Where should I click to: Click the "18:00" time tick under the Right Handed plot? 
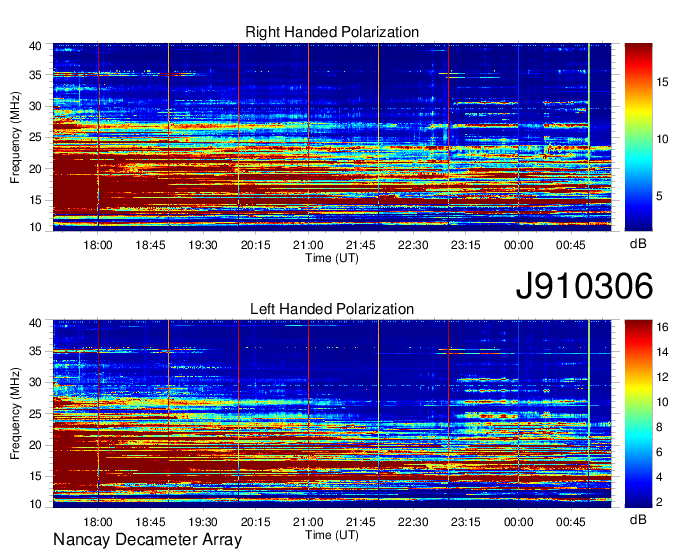tap(98, 245)
